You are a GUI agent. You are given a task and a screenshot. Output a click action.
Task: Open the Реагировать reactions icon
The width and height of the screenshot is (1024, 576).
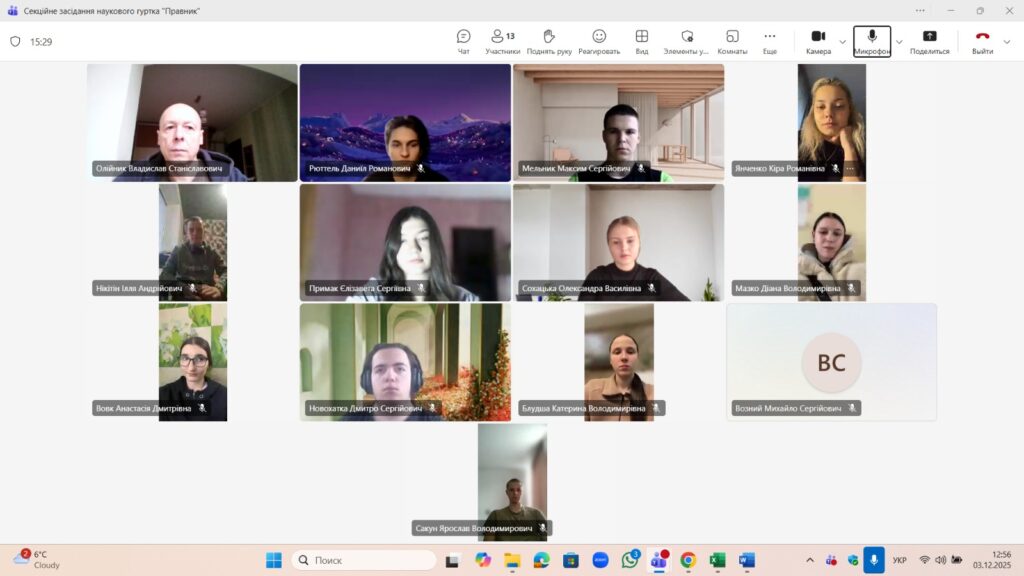[x=599, y=41]
